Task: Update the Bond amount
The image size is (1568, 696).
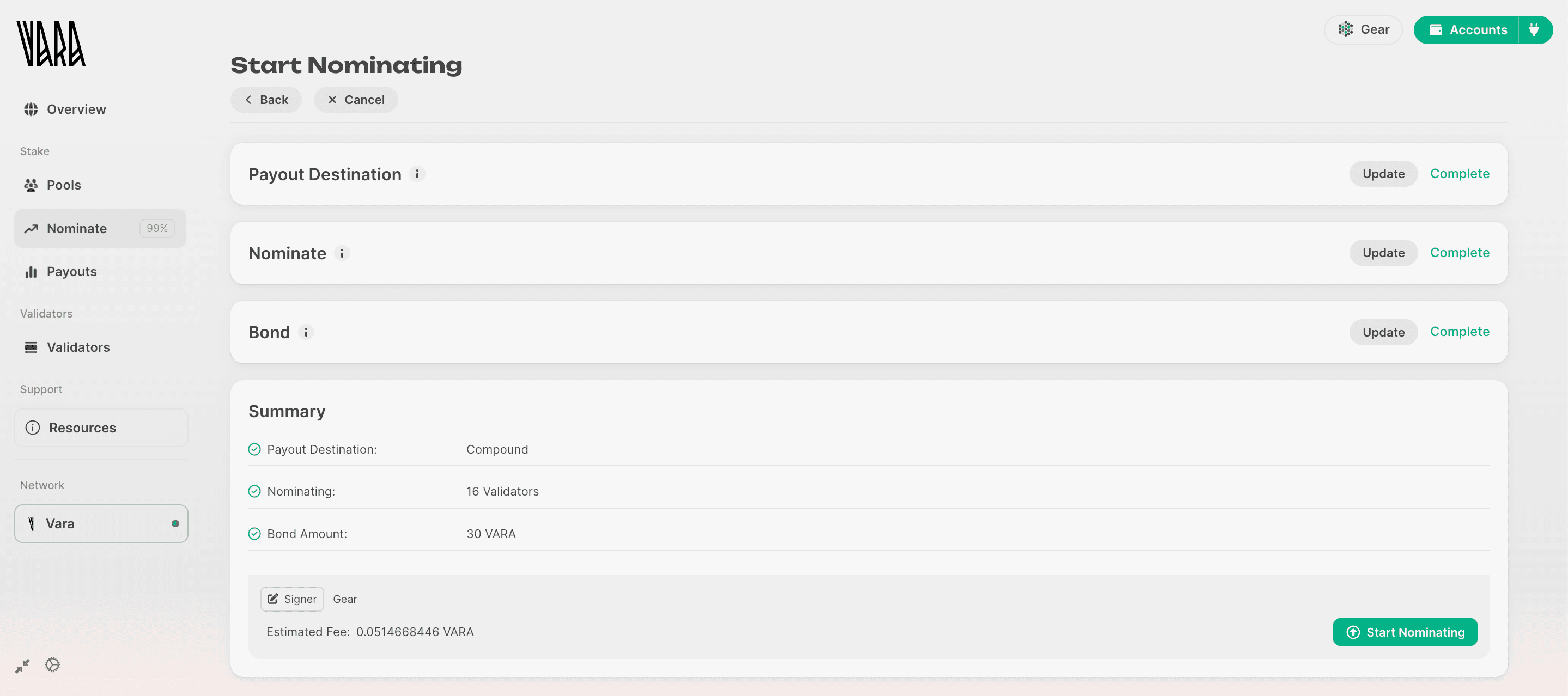Action: (1383, 332)
